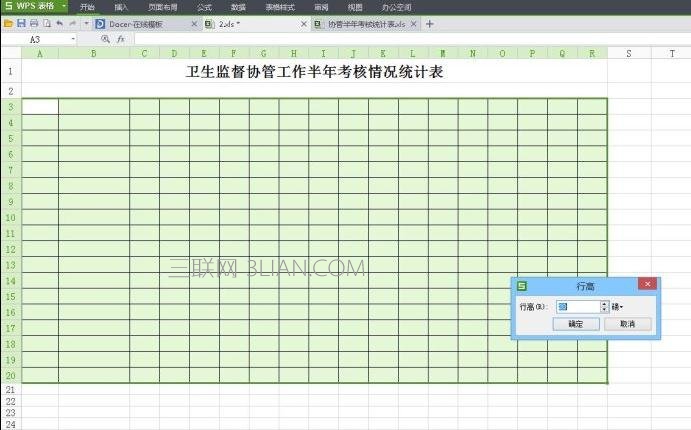Open the 视图 ribbon tab
691x430 pixels.
point(355,7)
